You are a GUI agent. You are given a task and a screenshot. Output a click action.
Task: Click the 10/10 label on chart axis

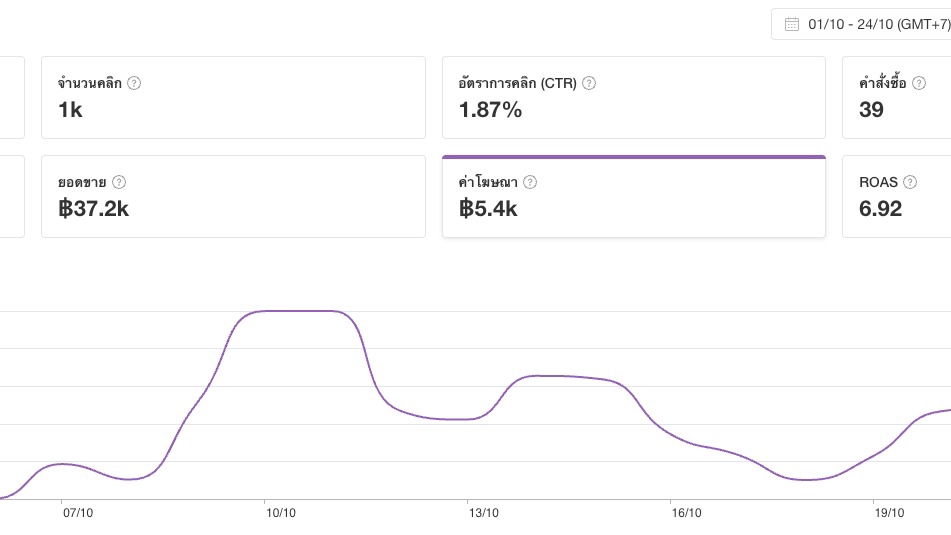(x=281, y=513)
